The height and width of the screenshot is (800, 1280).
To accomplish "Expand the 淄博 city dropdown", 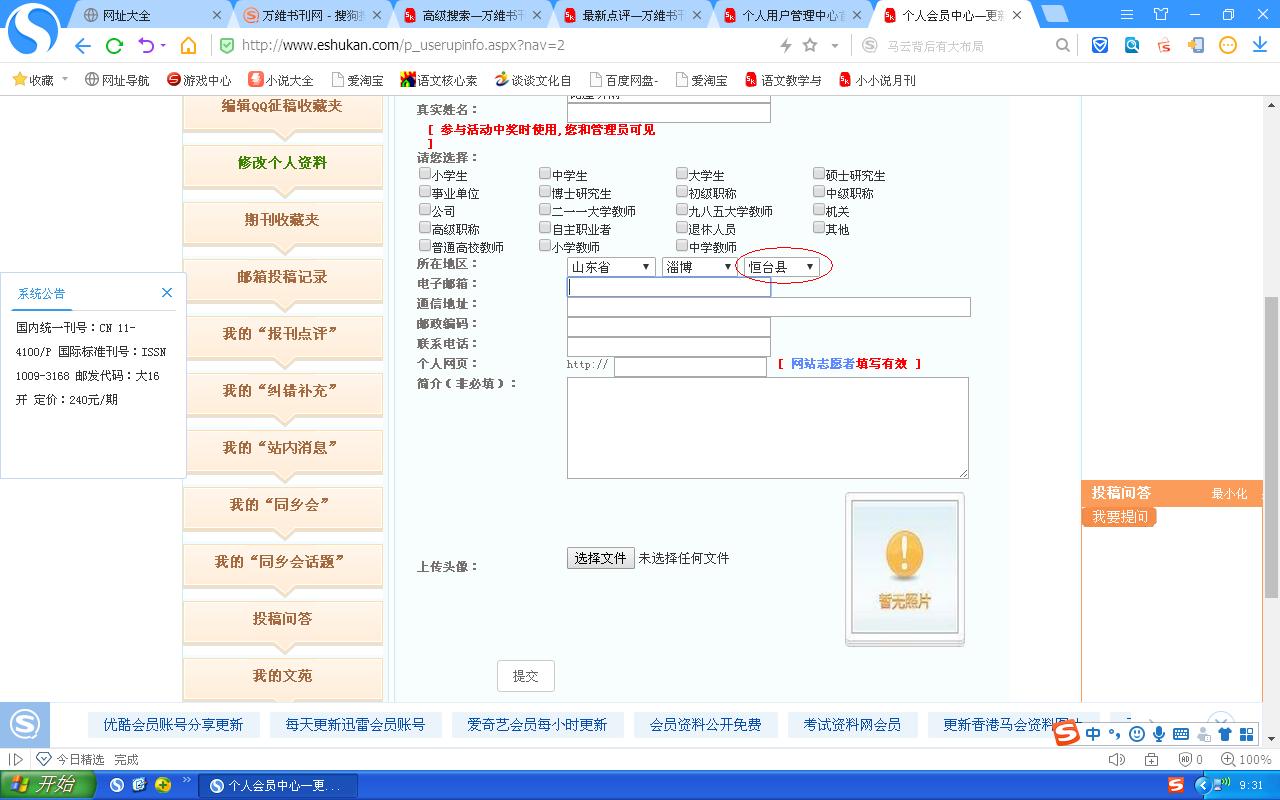I will (x=698, y=267).
